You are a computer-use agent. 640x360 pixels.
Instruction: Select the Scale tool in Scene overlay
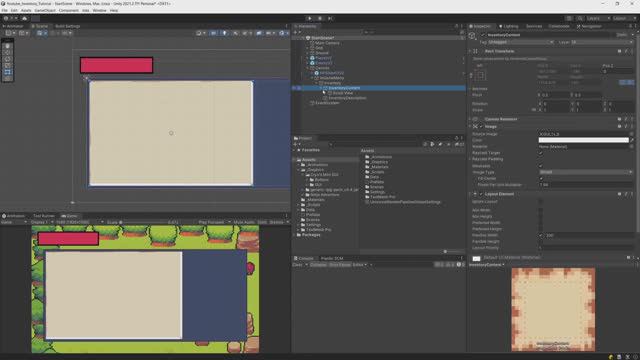pyautogui.click(x=7, y=66)
